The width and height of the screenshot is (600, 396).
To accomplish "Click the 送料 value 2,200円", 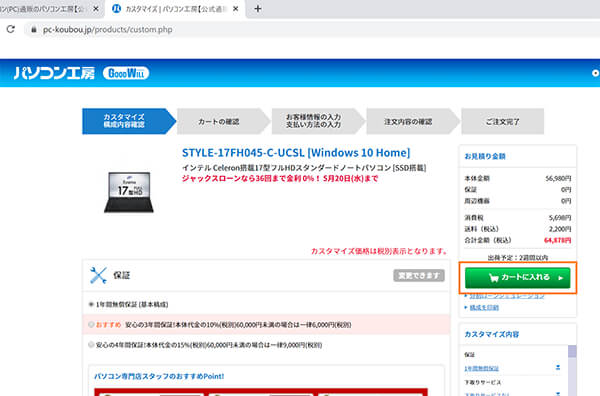I will 560,229.
